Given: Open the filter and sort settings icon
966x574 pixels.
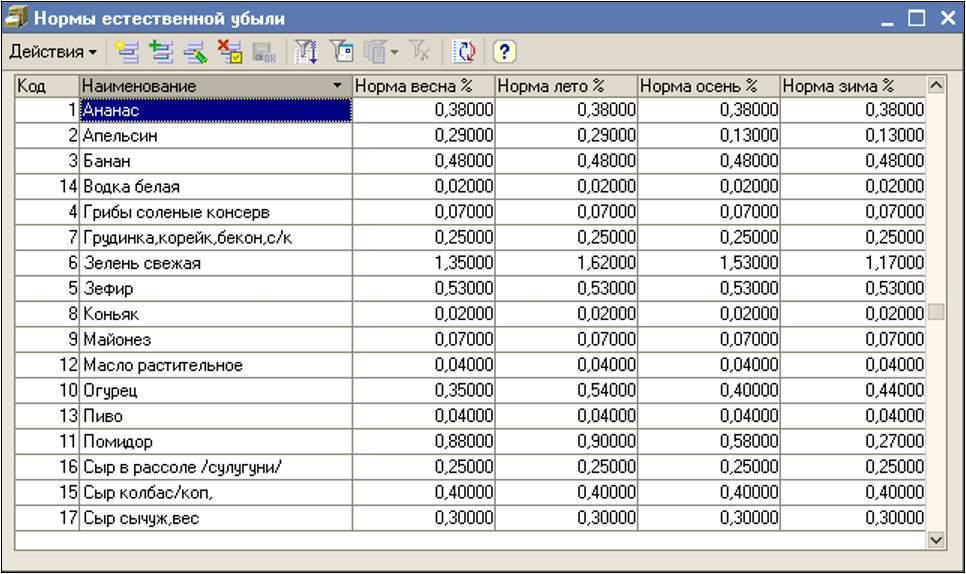Looking at the screenshot, I should point(307,50).
